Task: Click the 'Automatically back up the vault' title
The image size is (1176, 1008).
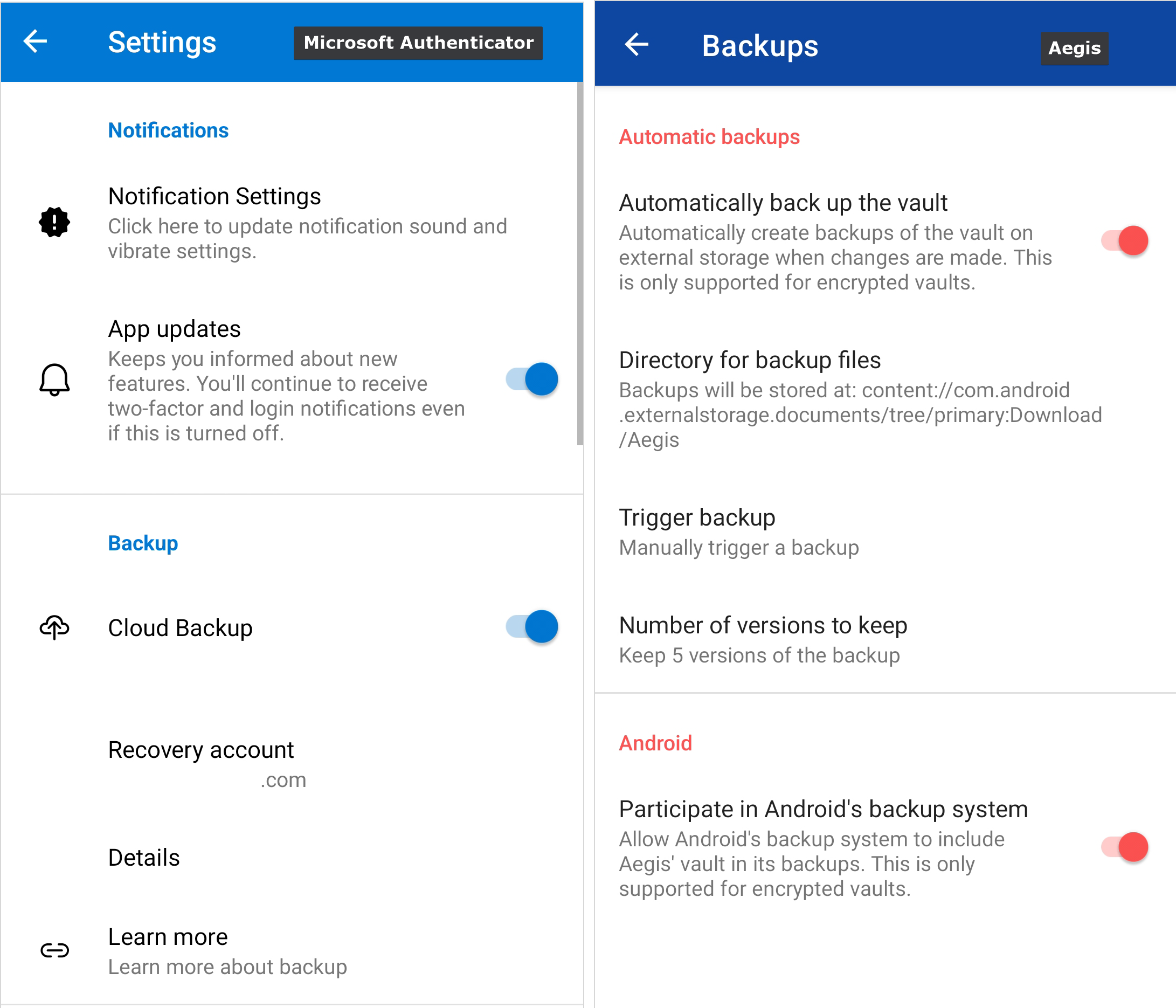Action: [x=783, y=203]
